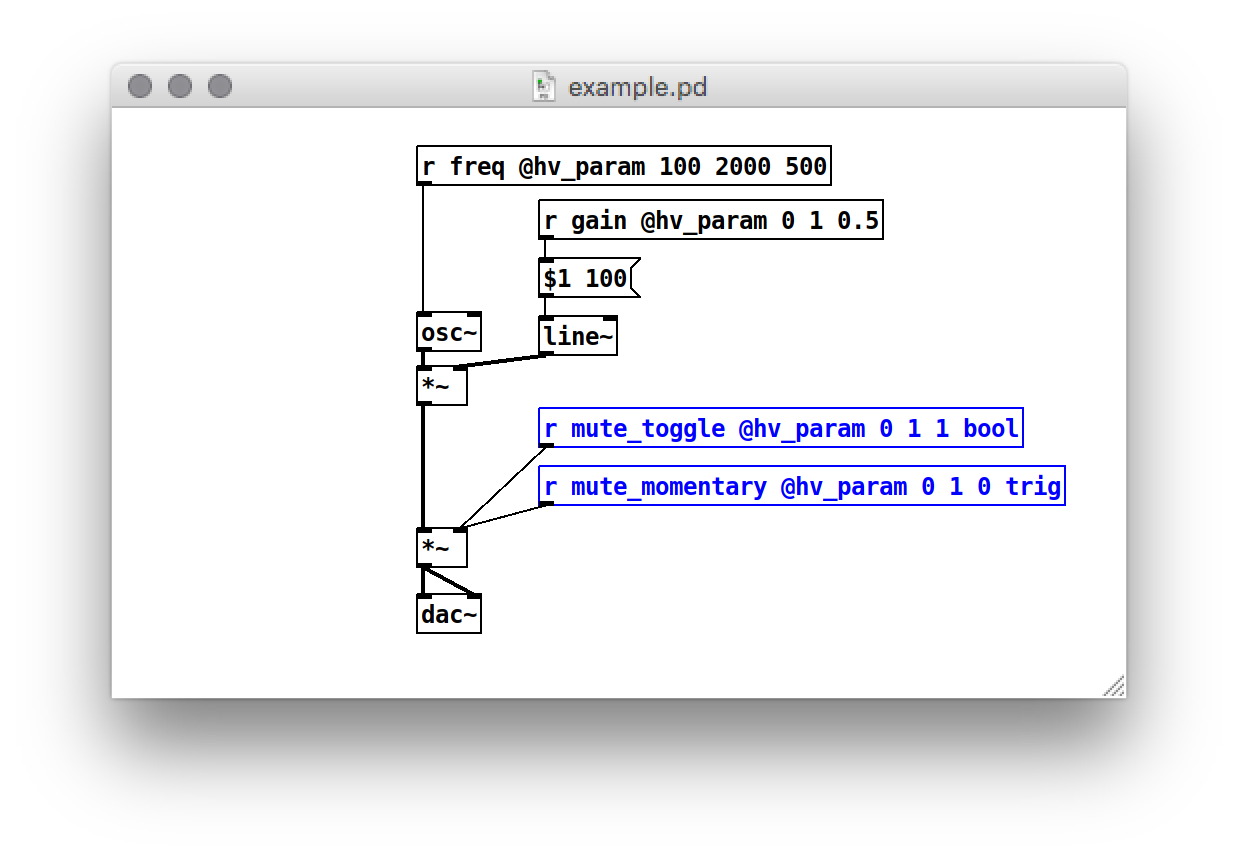Select the blue 'r mute_momentary' trig object
Viewport: 1238px width, 858px height.
click(801, 486)
